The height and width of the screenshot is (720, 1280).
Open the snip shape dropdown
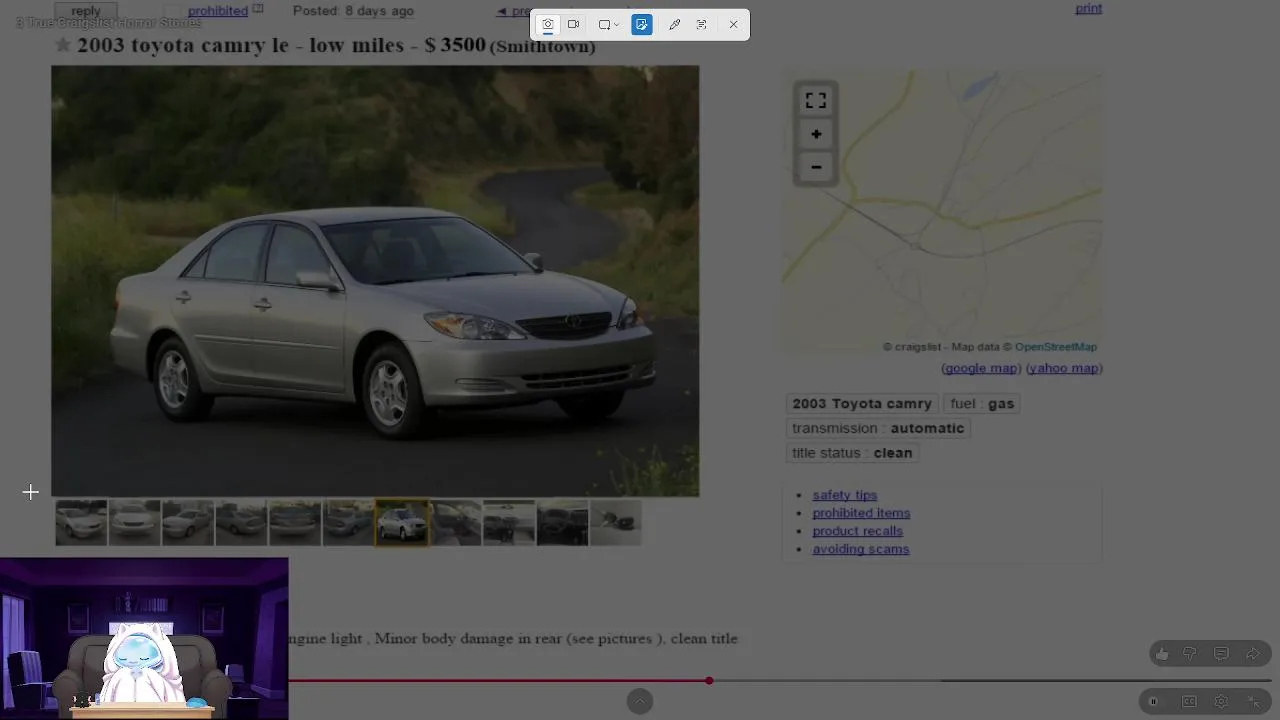point(608,24)
